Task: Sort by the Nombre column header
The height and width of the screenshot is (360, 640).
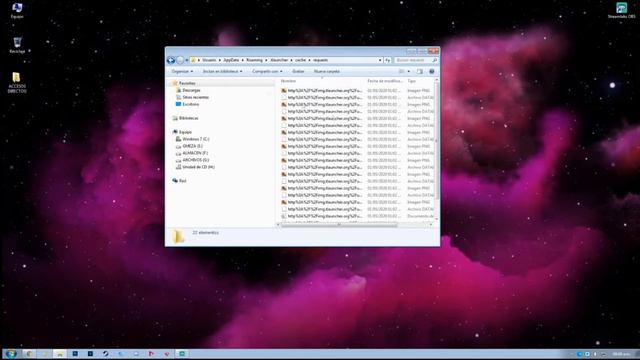Action: 288,81
